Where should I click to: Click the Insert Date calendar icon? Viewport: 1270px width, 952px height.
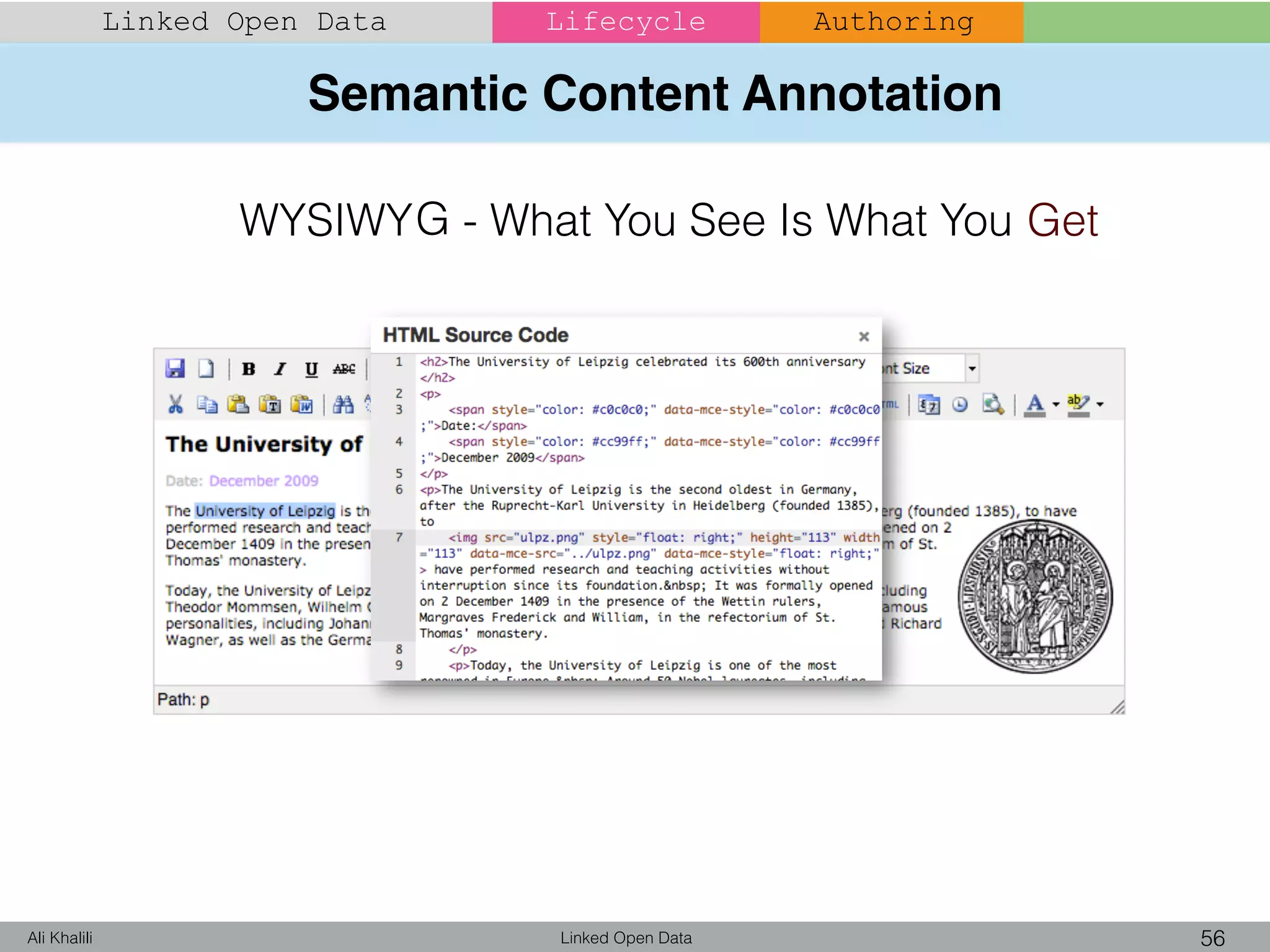(x=929, y=405)
